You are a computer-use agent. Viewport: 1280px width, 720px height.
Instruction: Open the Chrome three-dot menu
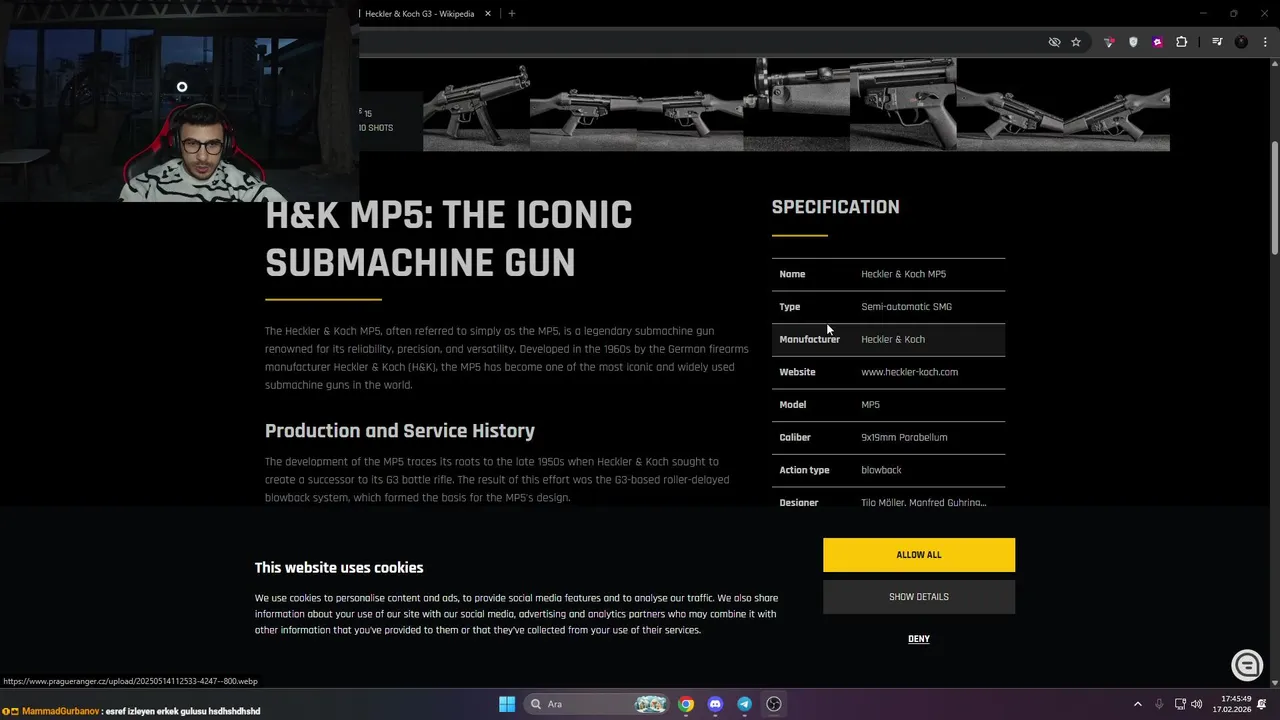coord(1265,42)
